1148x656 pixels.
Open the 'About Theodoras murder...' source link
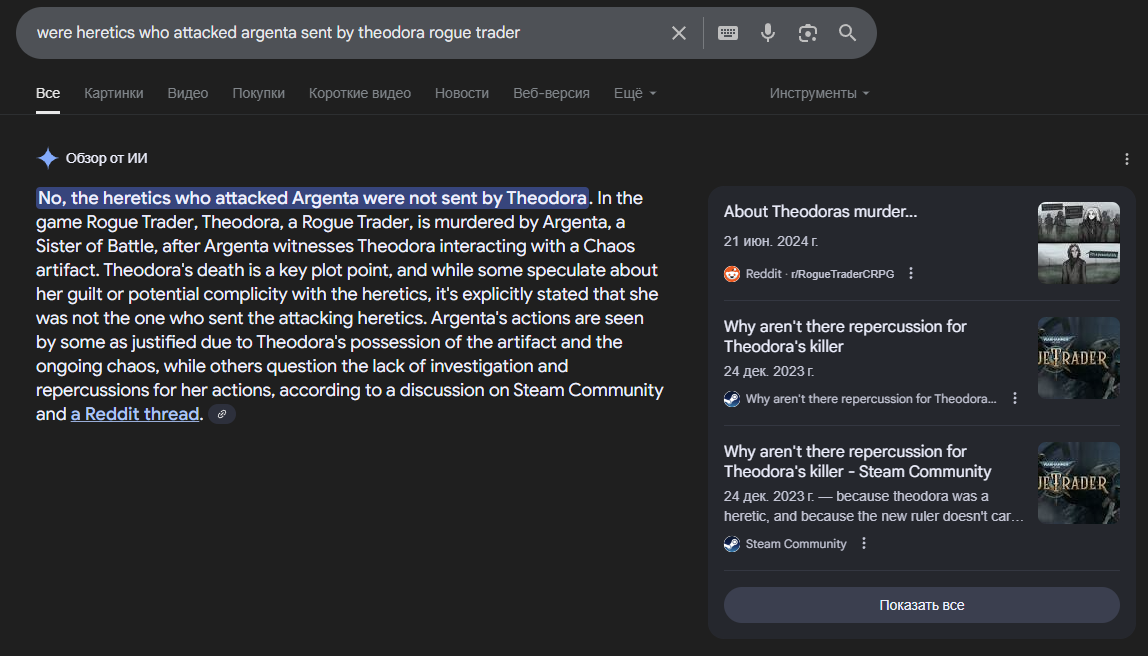[820, 212]
